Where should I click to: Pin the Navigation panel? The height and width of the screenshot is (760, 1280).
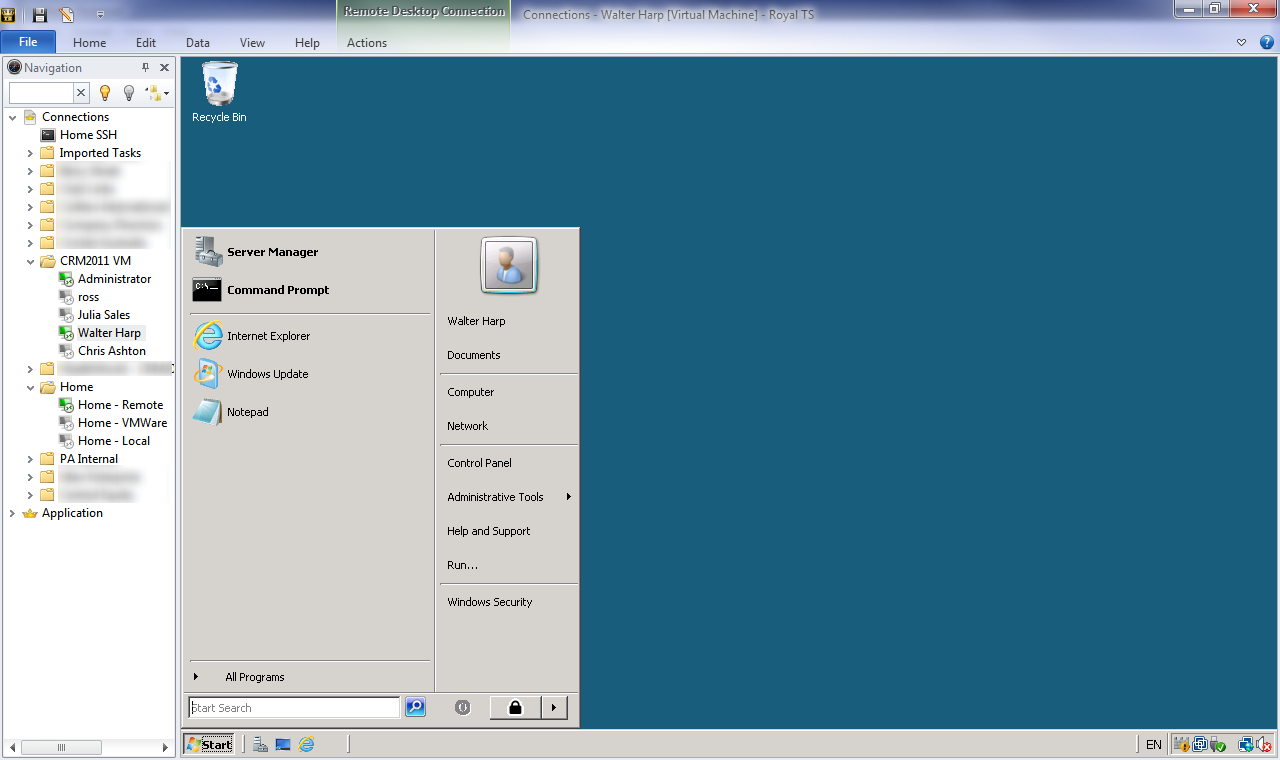tap(145, 68)
